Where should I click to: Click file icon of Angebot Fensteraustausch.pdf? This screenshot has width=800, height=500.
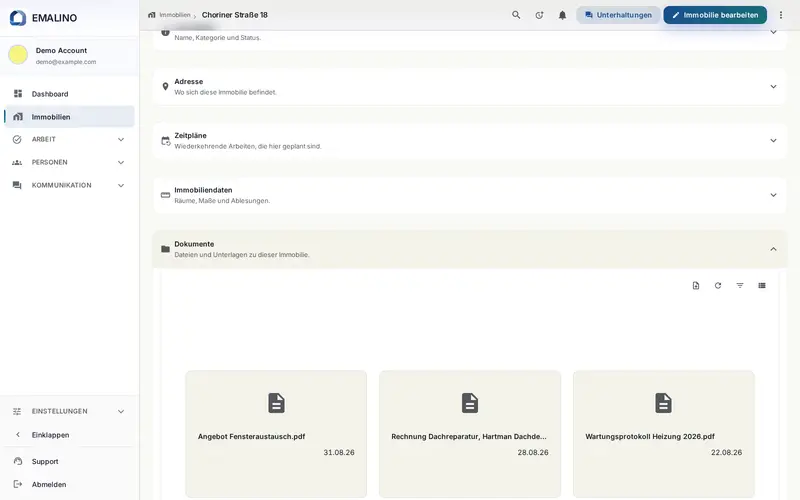(276, 403)
